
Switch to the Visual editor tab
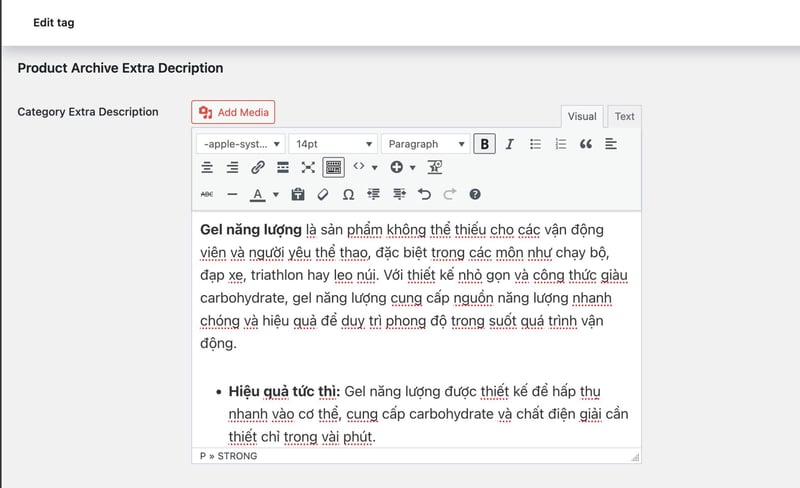coord(582,116)
